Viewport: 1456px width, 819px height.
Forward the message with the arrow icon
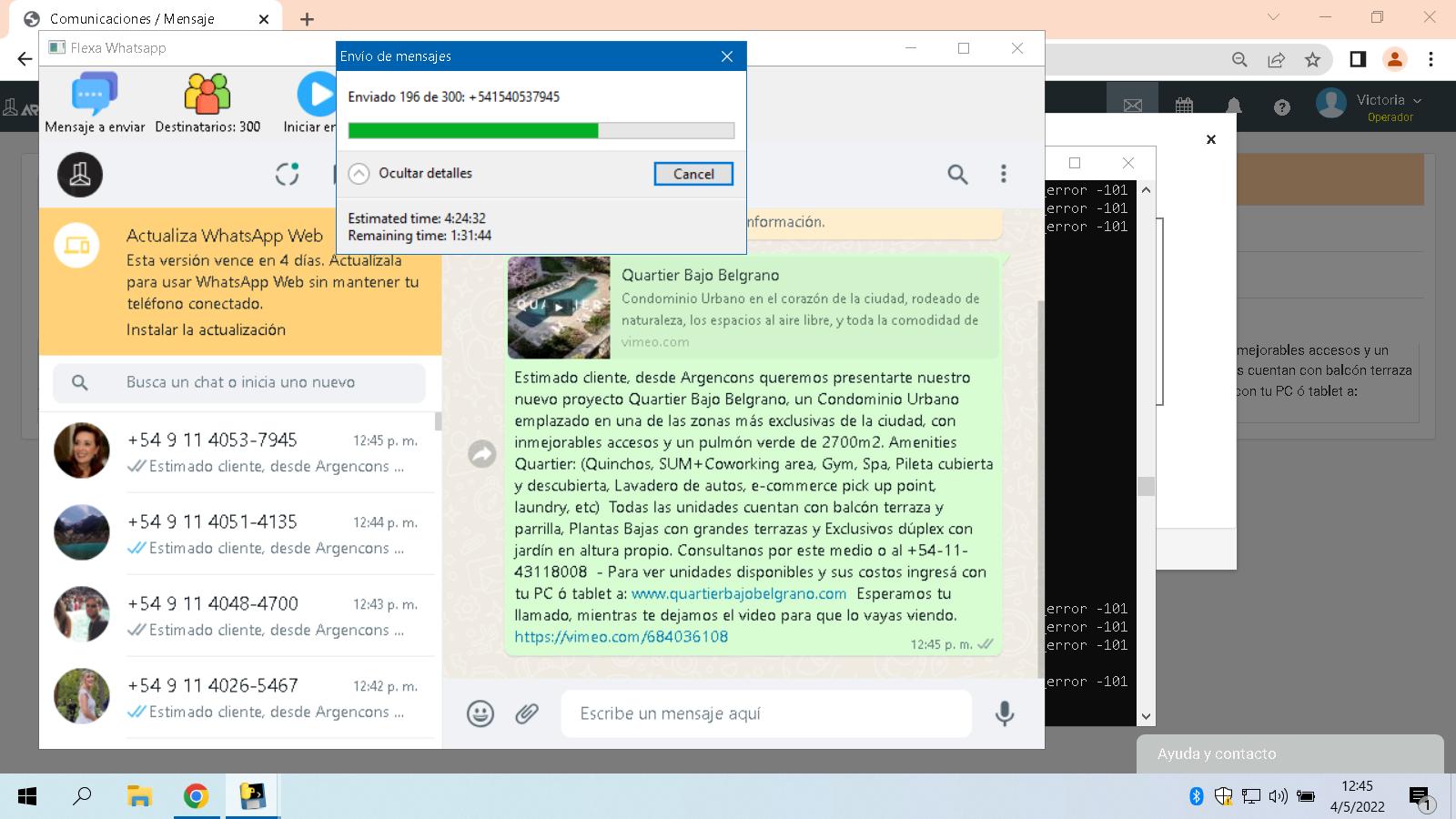click(x=482, y=453)
